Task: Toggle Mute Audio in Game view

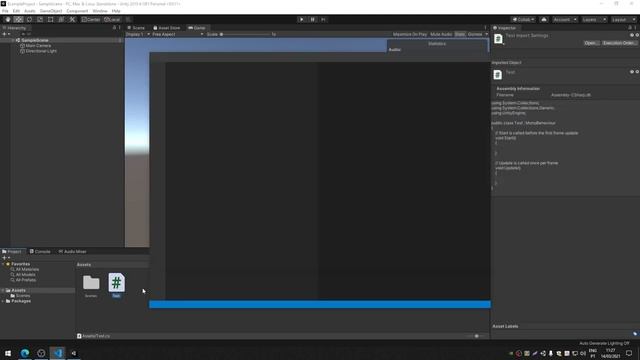Action: (441, 34)
